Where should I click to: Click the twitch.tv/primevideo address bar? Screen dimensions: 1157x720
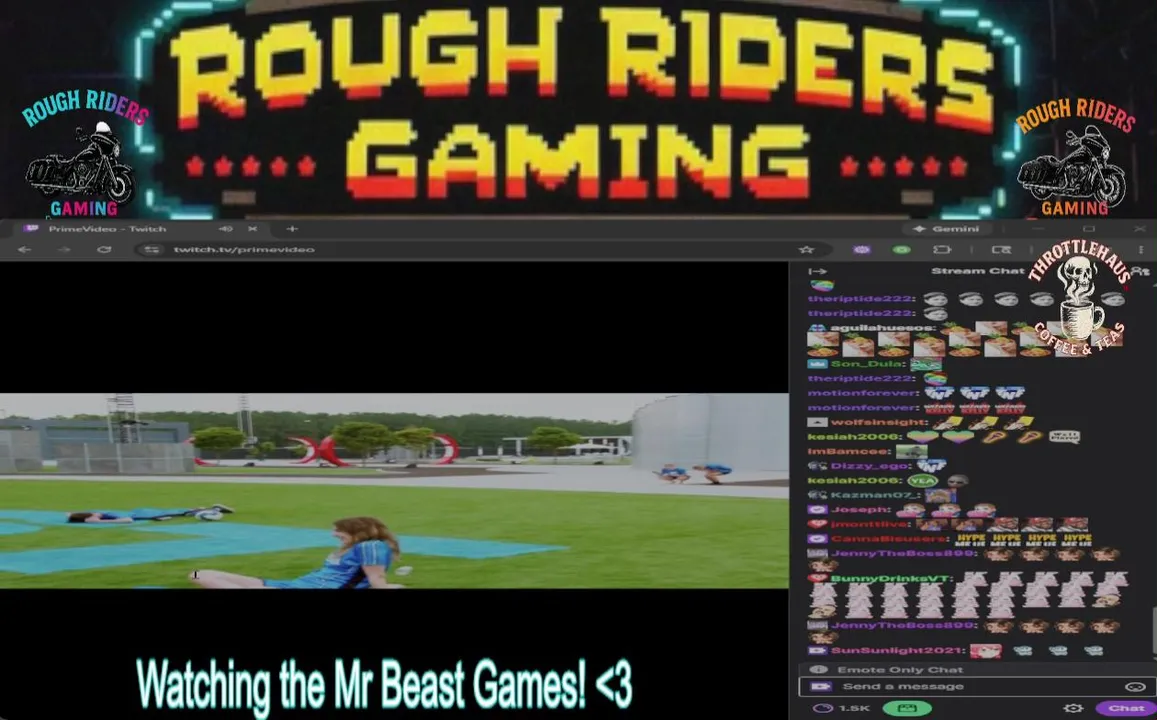point(472,249)
